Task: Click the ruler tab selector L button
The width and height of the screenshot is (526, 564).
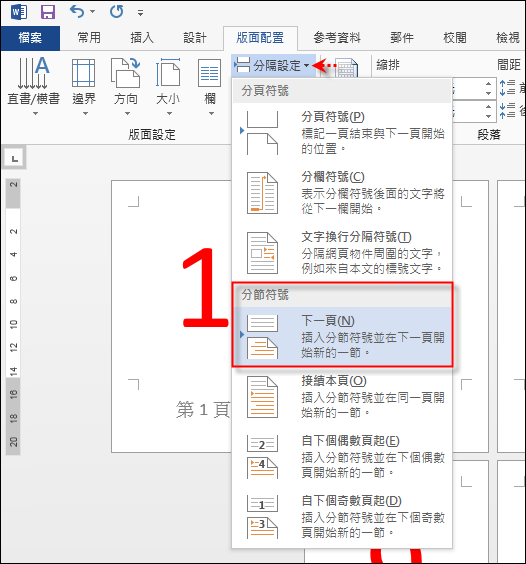Action: (x=14, y=158)
